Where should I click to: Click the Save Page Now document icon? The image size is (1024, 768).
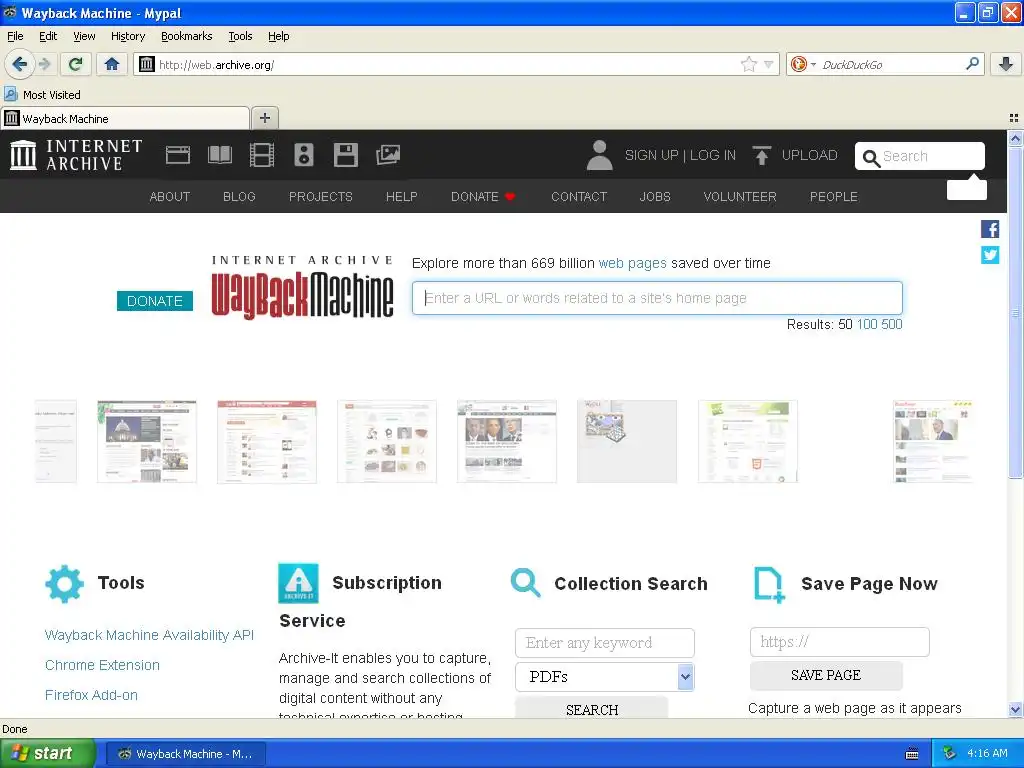769,584
